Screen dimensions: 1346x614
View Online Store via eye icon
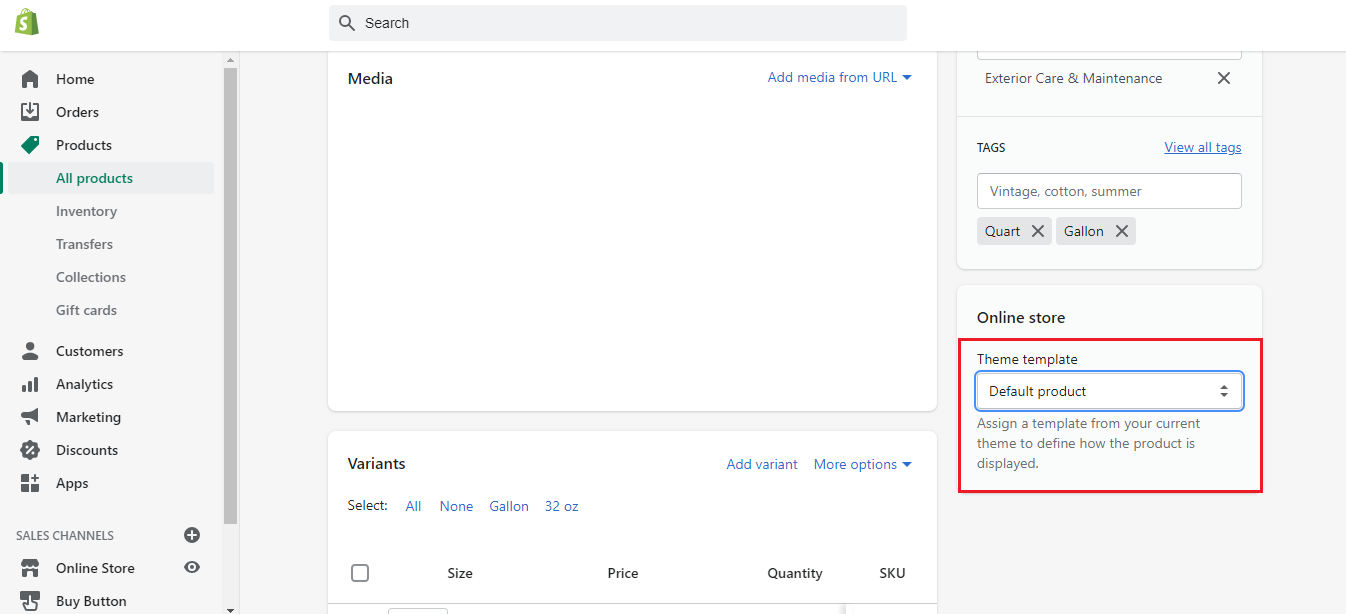[192, 568]
